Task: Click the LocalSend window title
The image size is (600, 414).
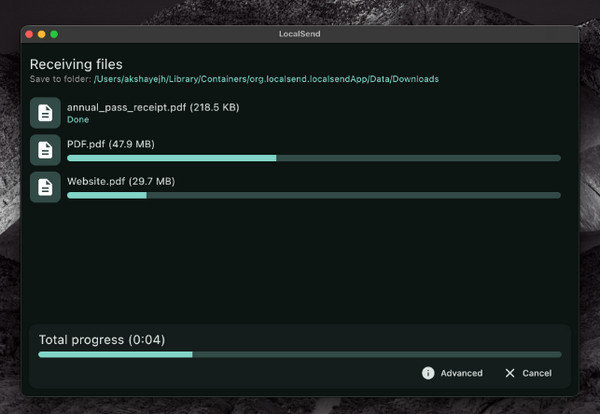Action: point(300,34)
